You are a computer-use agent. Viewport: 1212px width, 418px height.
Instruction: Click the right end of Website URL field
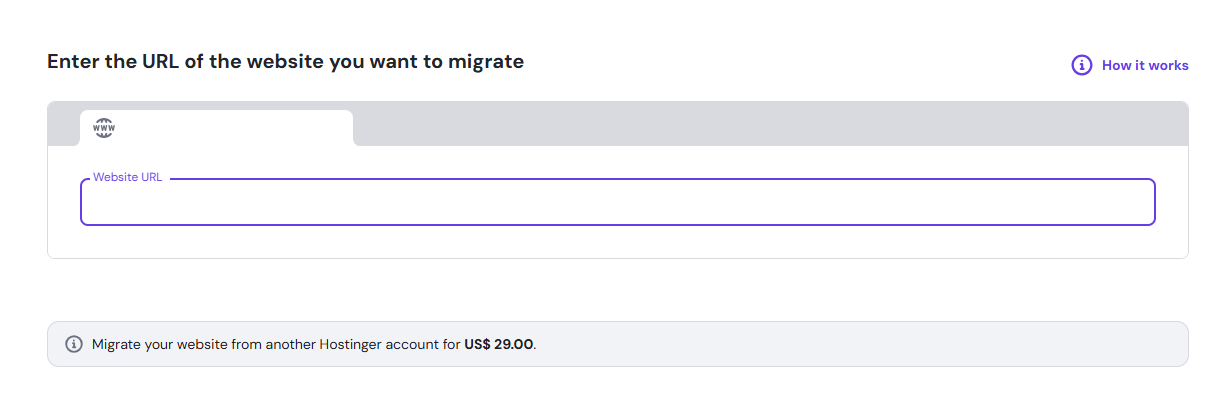point(1120,203)
